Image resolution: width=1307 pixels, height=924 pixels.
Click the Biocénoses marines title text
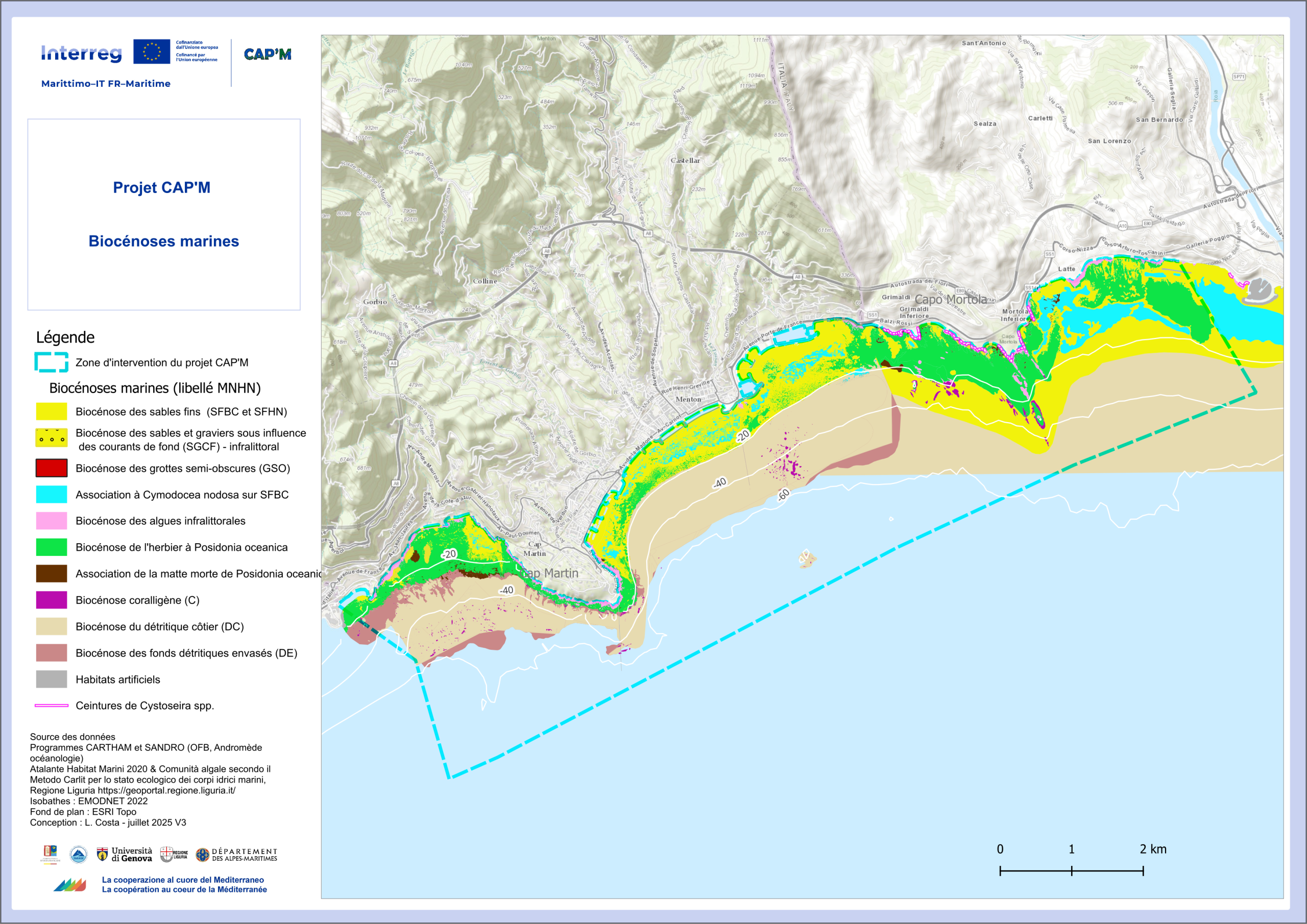[x=163, y=241]
